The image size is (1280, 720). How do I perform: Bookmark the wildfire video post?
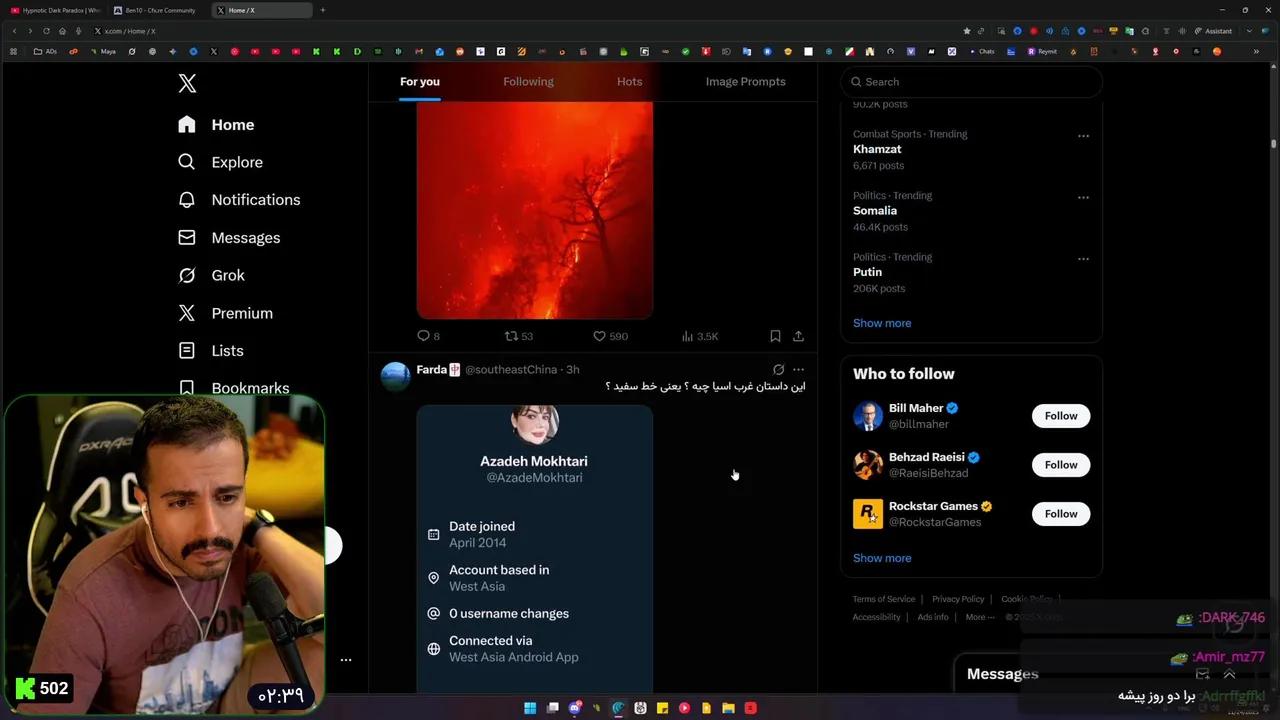[775, 336]
